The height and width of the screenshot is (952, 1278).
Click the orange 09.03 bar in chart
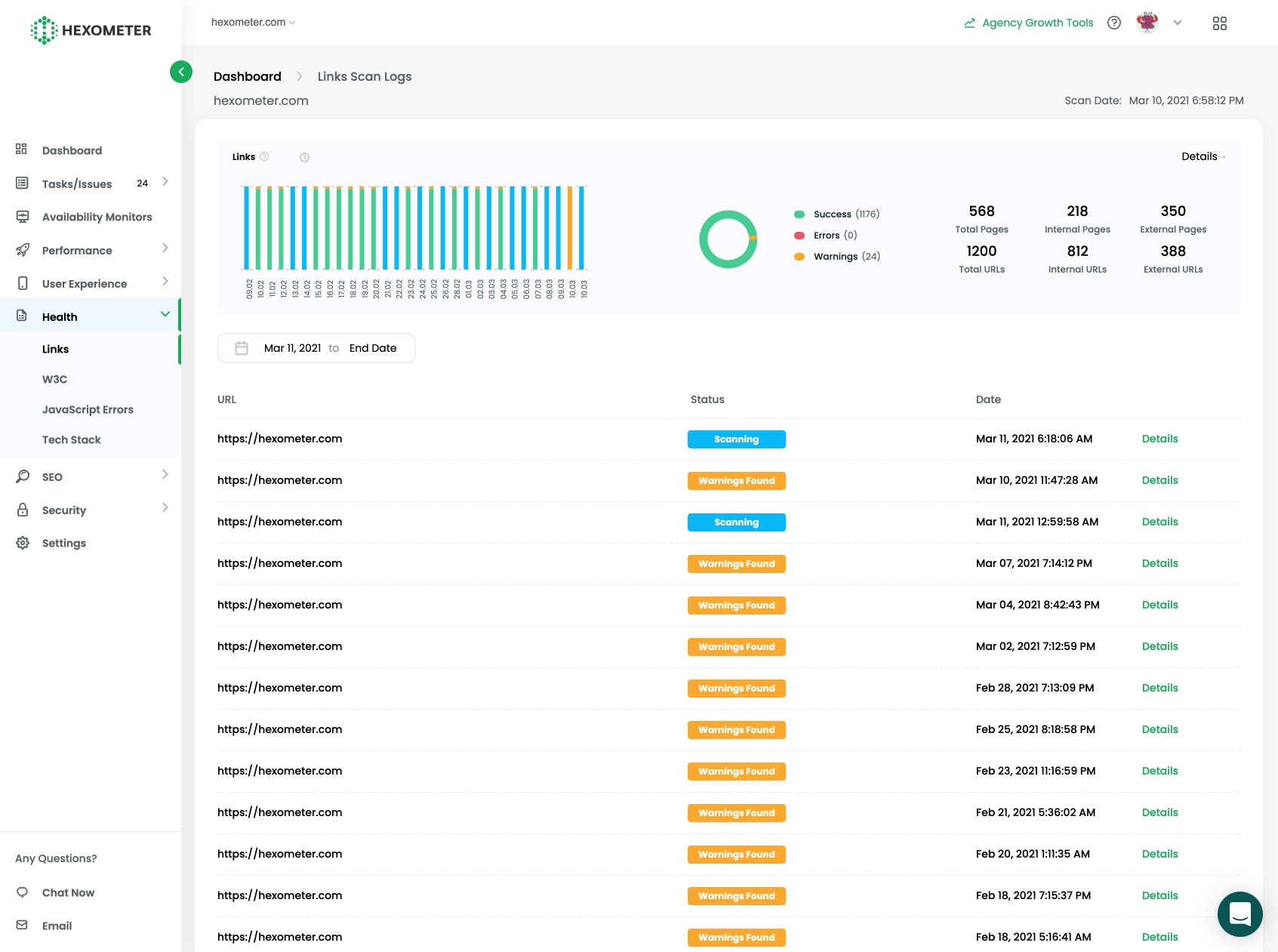pyautogui.click(x=571, y=228)
